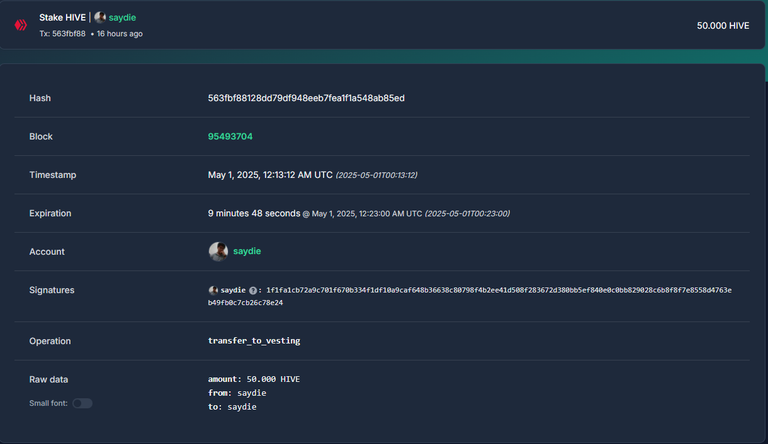The image size is (768, 444).
Task: Click saydie signer name in Signatures
Action: coord(233,290)
